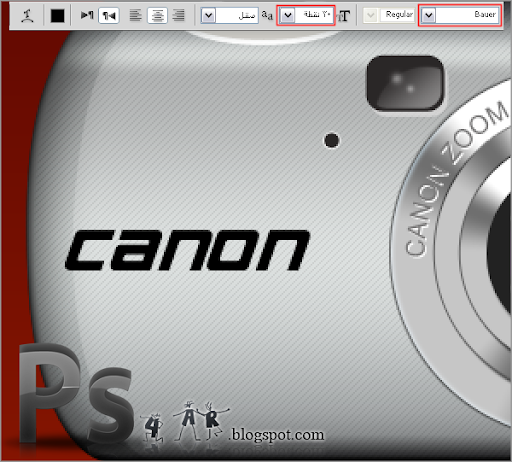Click the 'CANON ZOOM' lens ring text
Screen dimensions: 512x462
[456, 179]
